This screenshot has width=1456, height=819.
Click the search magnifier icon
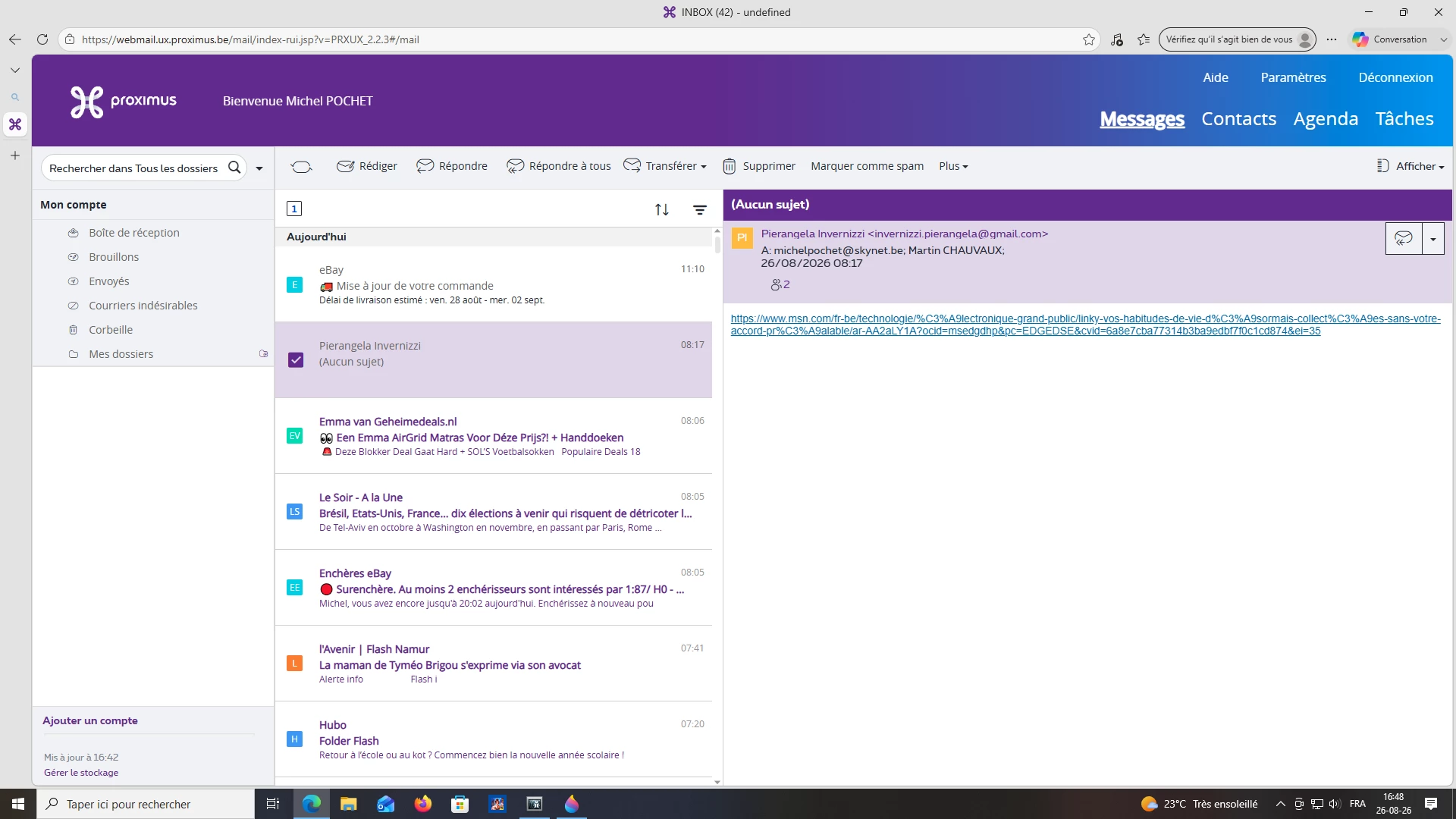pyautogui.click(x=234, y=168)
